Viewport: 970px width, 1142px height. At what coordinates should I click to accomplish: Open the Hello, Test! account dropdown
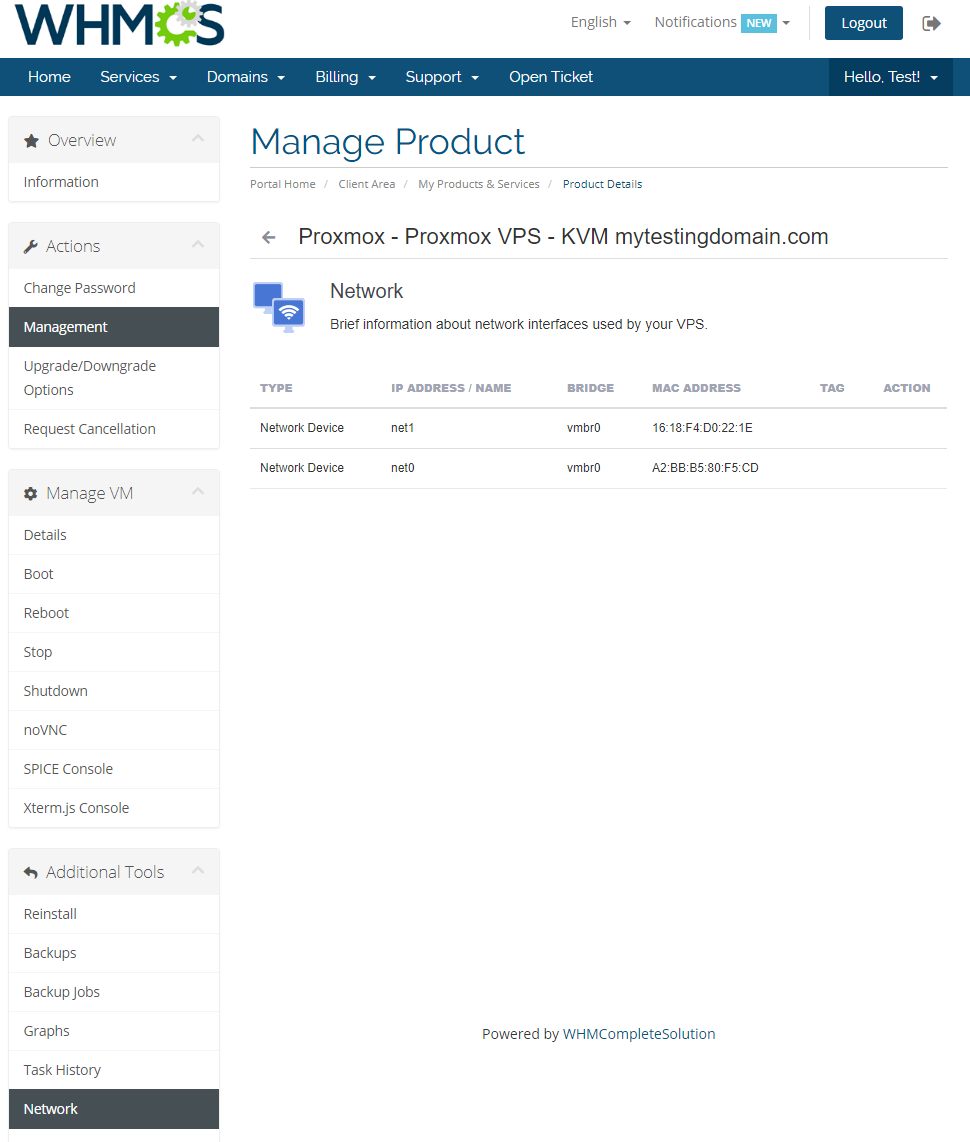pyautogui.click(x=891, y=77)
